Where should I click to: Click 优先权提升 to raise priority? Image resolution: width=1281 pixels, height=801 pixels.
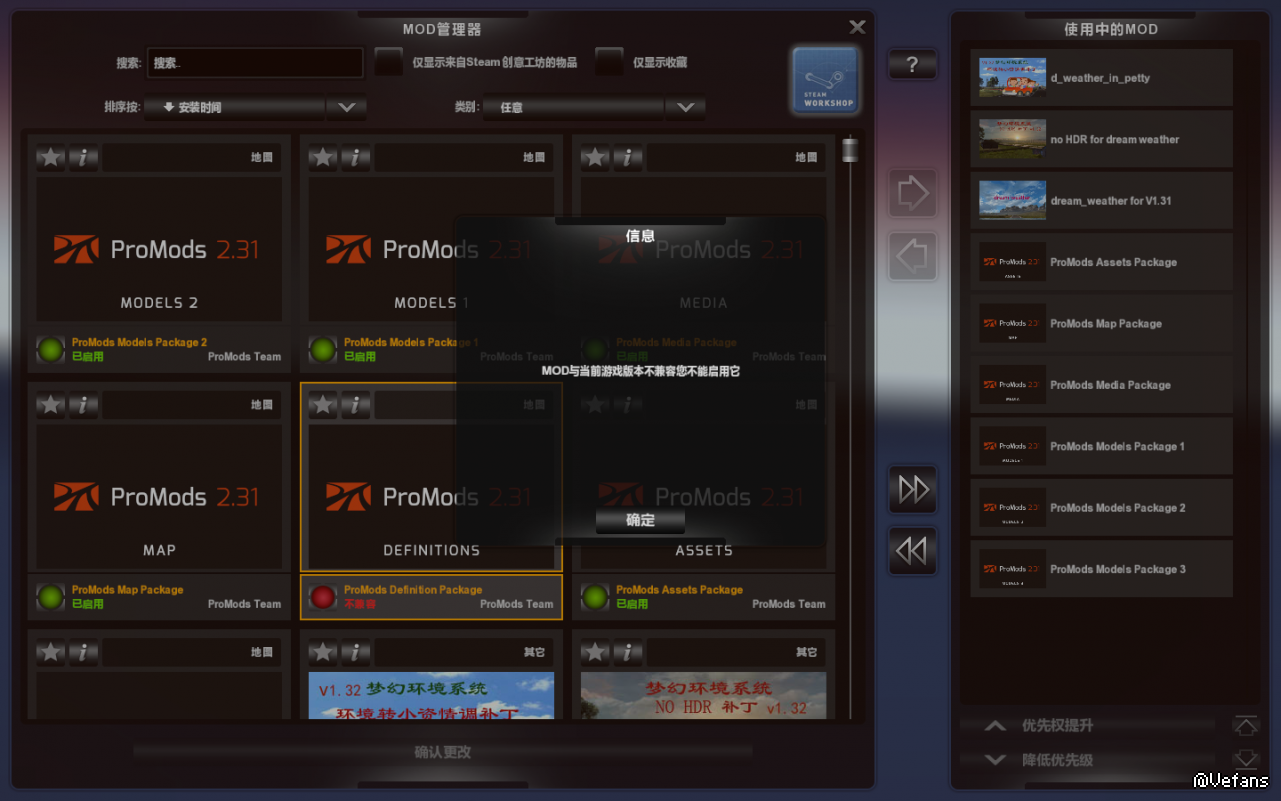1057,726
